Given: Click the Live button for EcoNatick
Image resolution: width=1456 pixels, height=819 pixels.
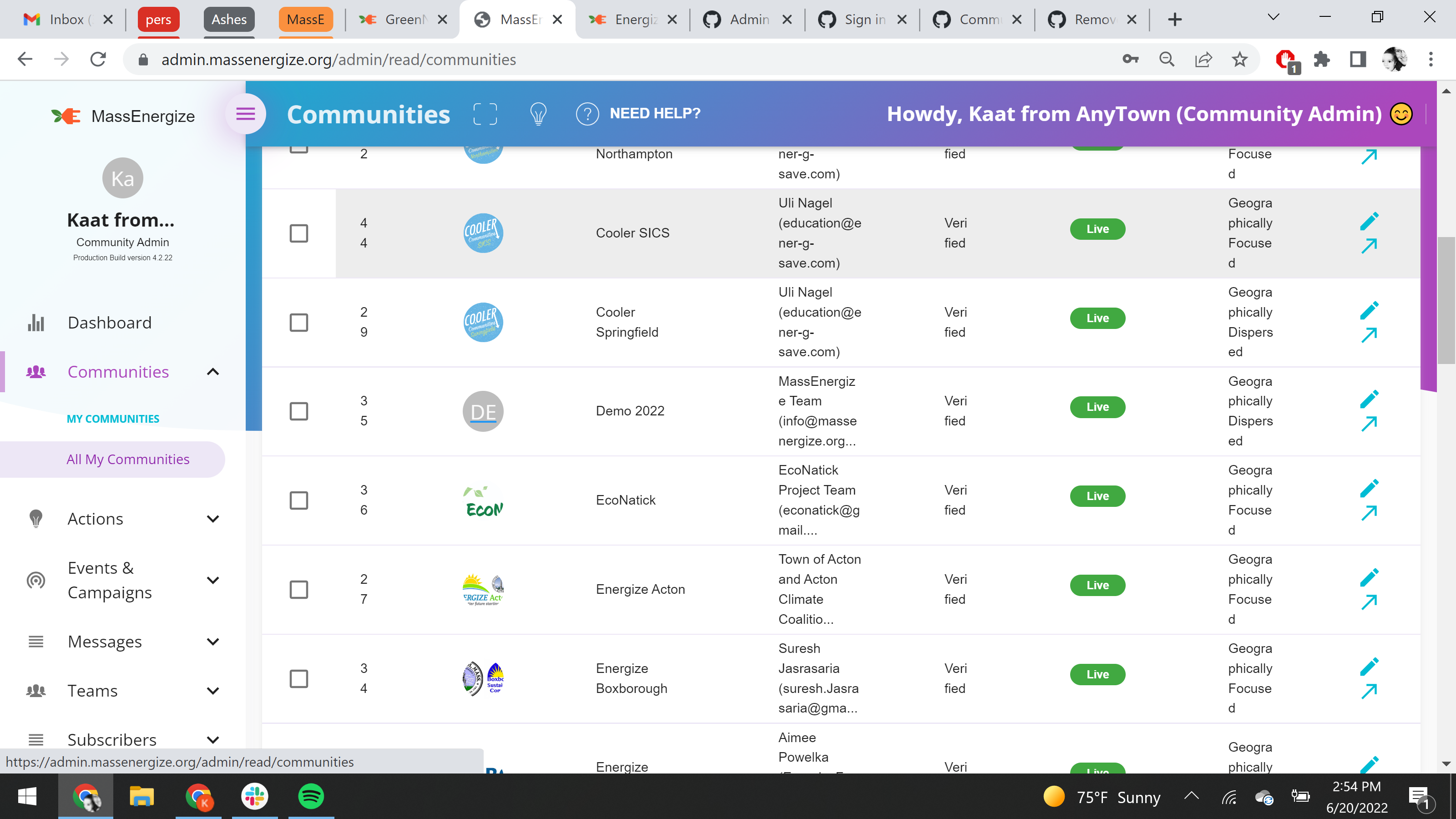Looking at the screenshot, I should 1097,495.
